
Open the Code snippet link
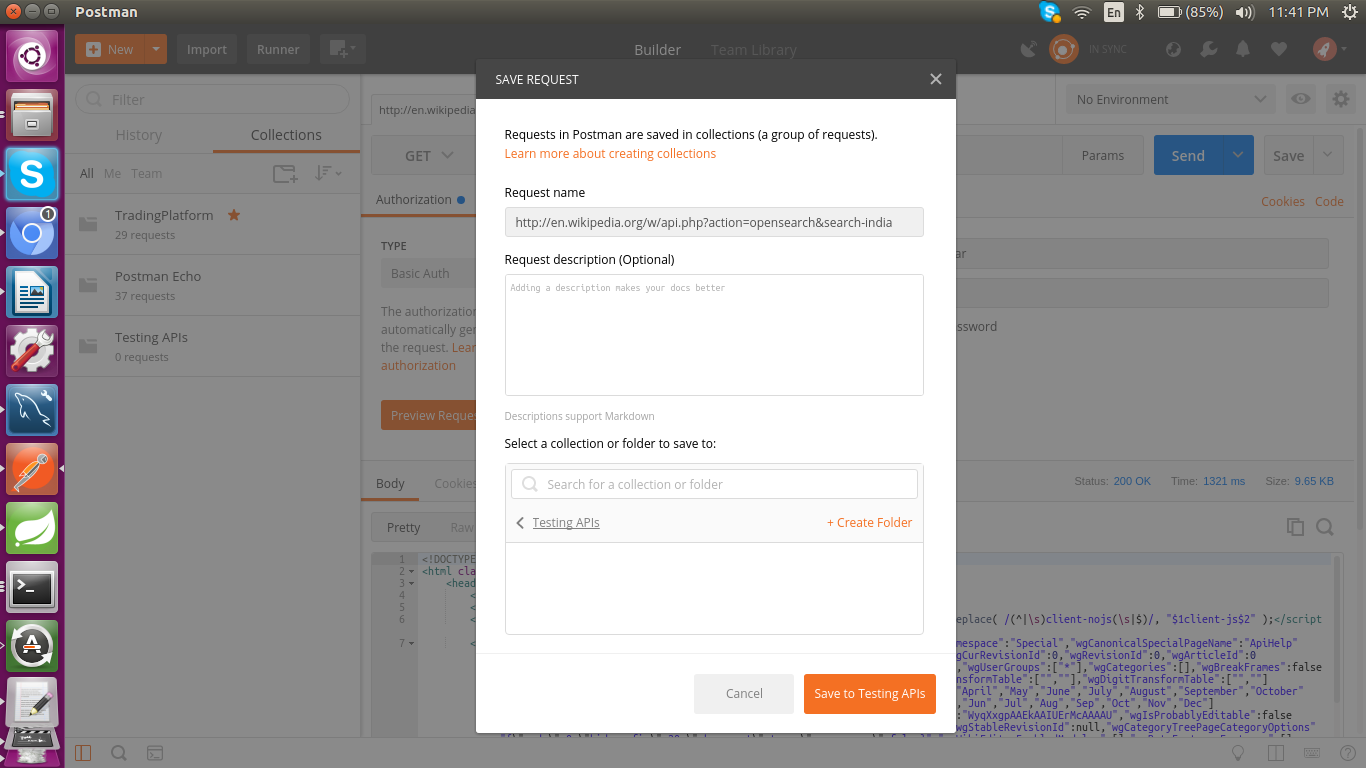point(1329,201)
